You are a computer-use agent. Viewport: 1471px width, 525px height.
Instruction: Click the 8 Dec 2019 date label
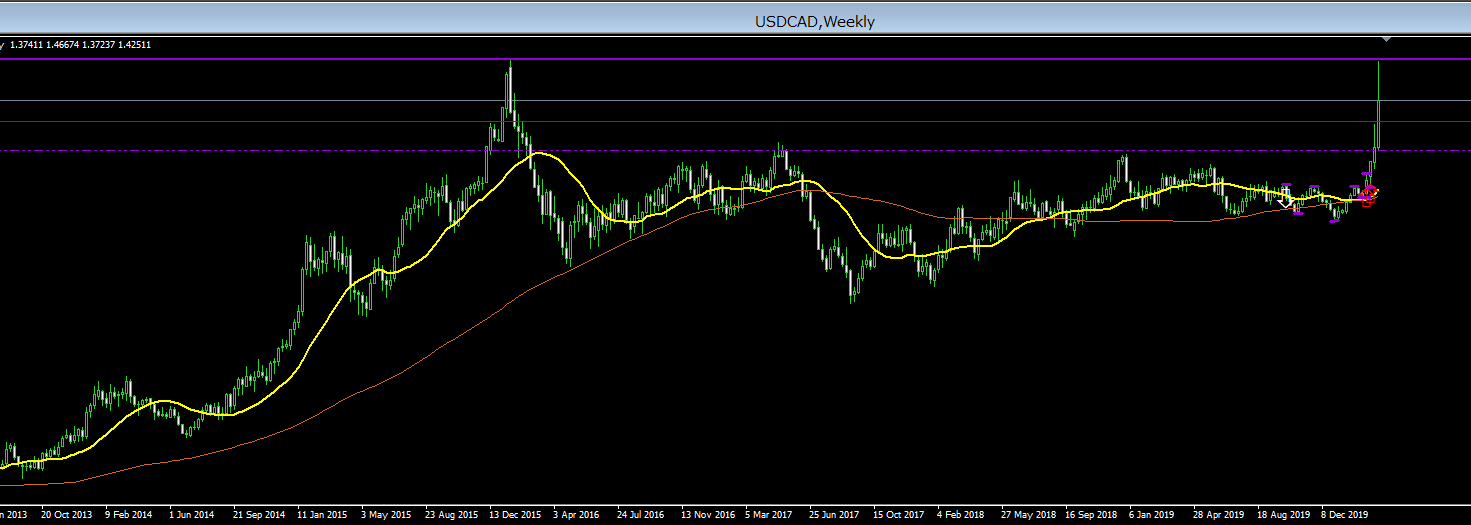coord(1347,515)
